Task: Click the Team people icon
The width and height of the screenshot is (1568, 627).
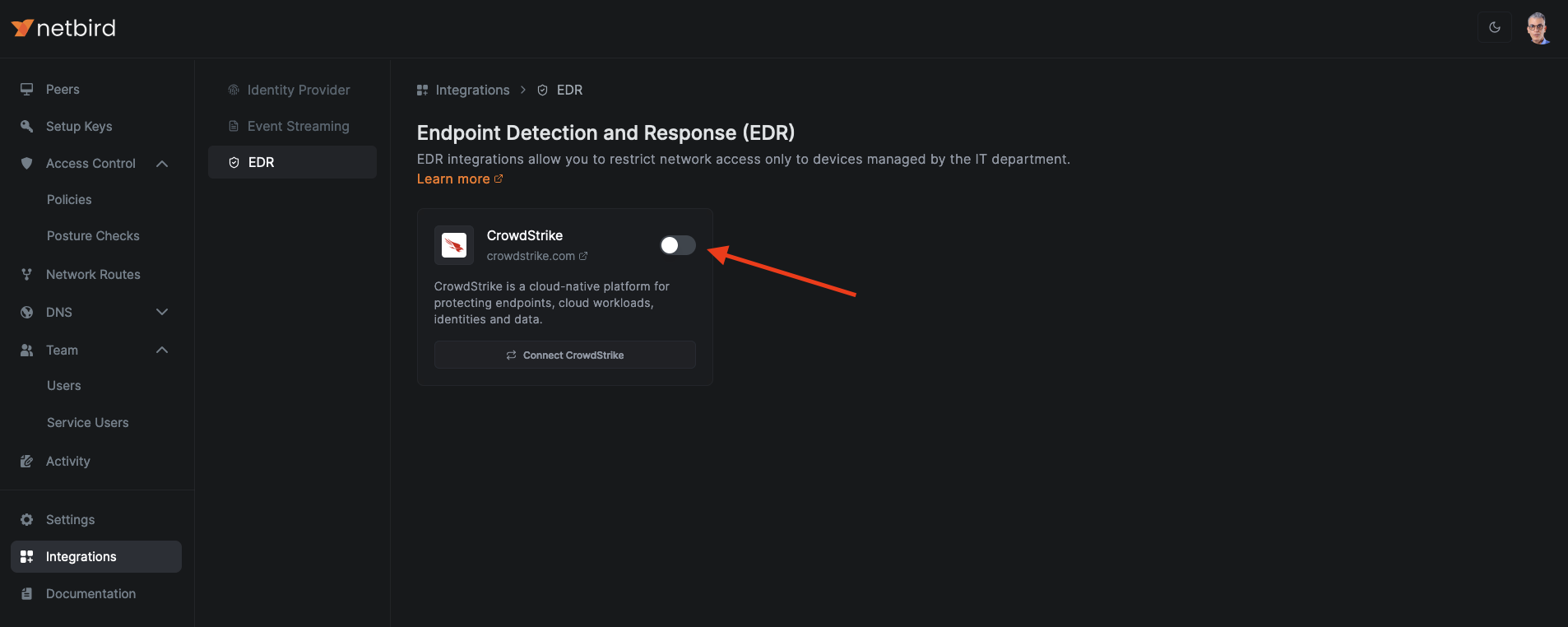Action: coord(27,350)
